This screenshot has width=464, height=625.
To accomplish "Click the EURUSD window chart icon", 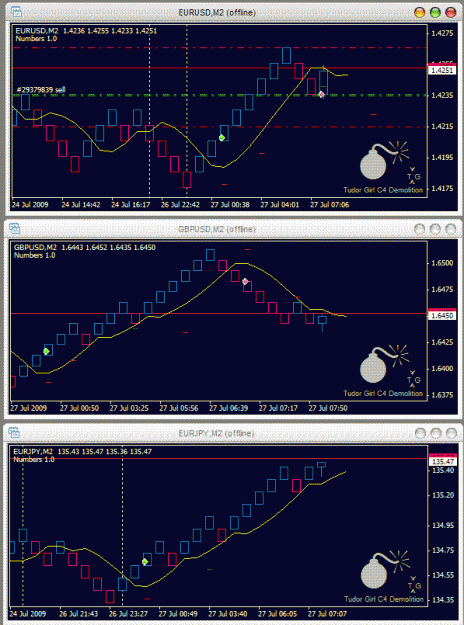I will [x=16, y=12].
